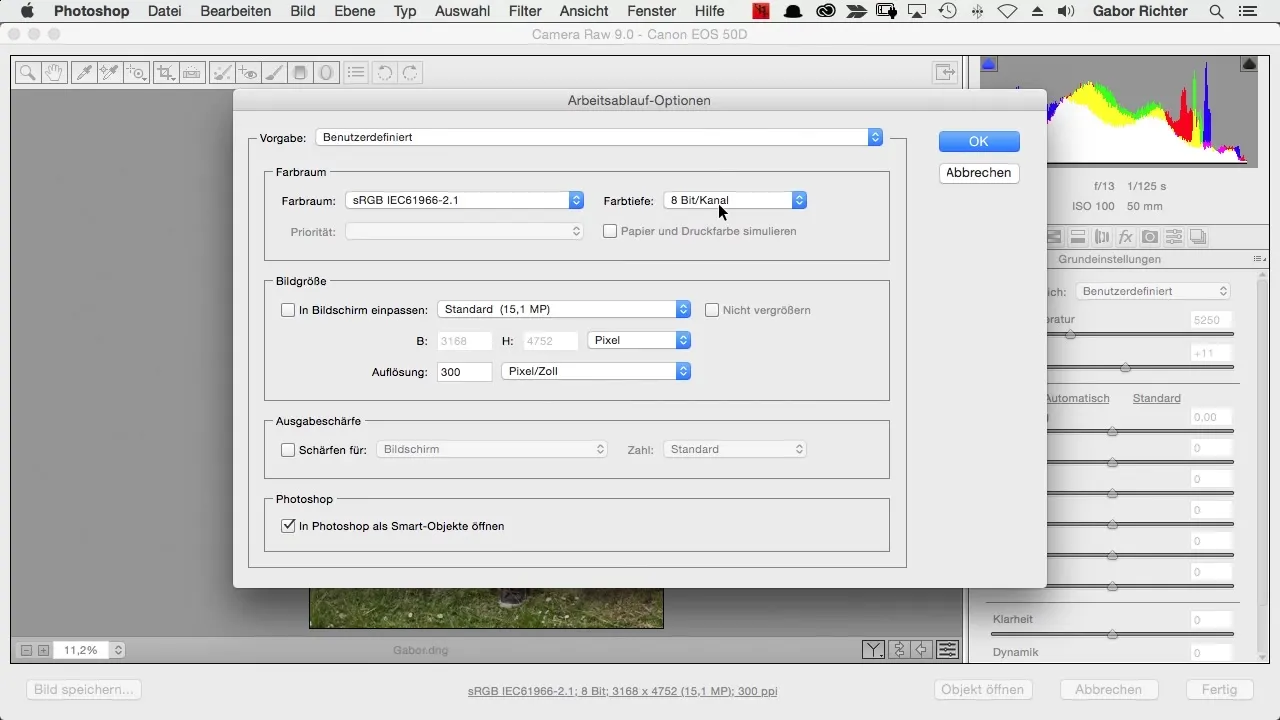
Task: Select the Red Eye Removal tool
Action: pos(249,73)
